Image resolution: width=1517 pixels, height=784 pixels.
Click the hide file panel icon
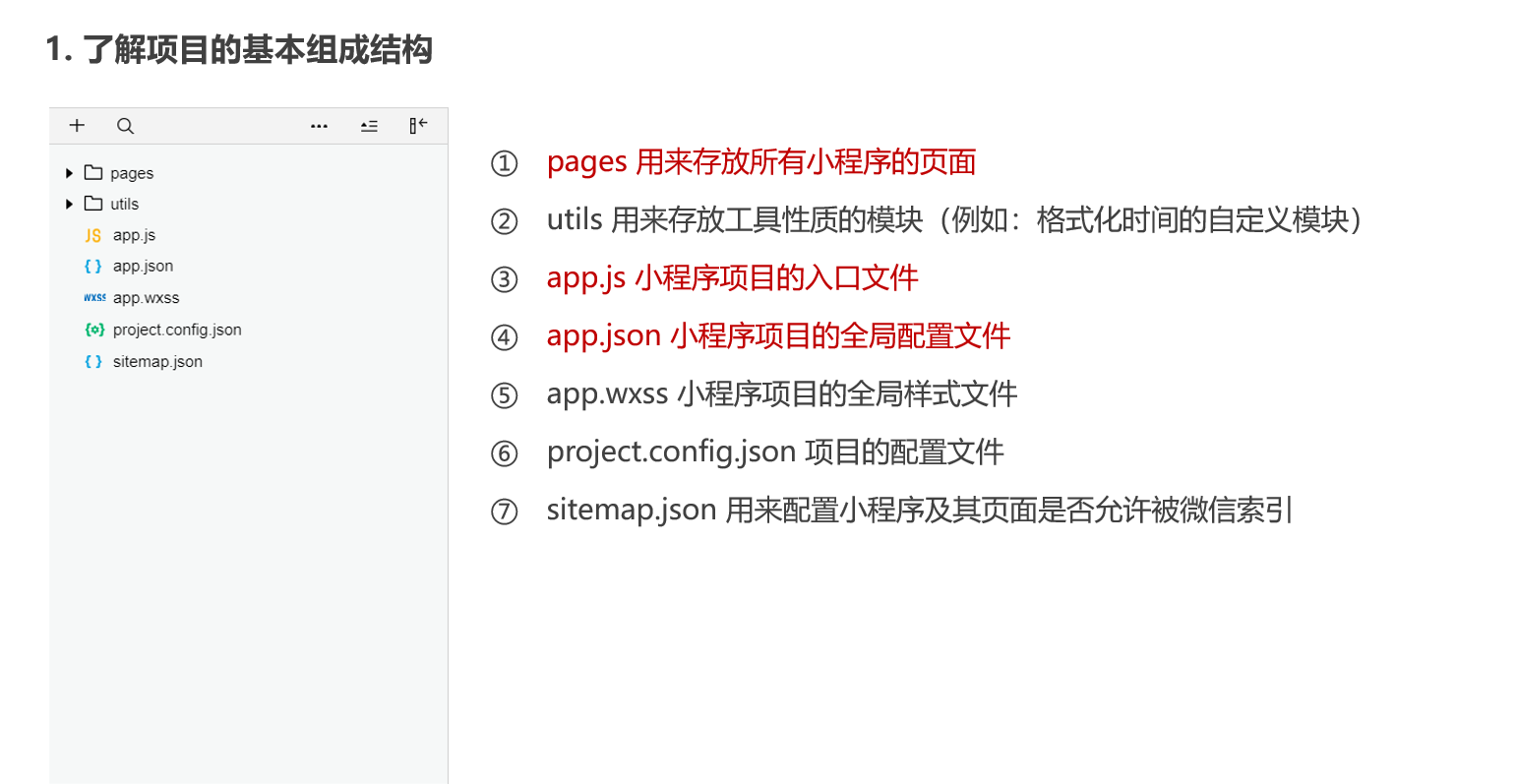click(x=418, y=125)
